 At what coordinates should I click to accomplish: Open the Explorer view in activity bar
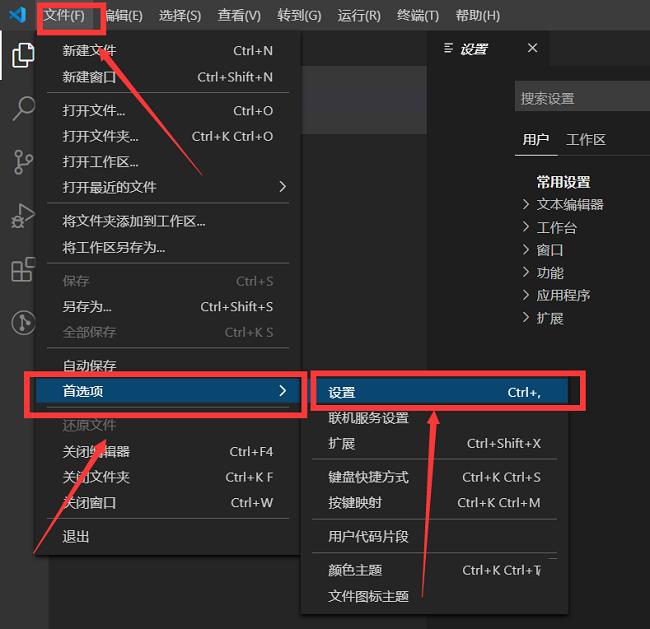pyautogui.click(x=22, y=56)
